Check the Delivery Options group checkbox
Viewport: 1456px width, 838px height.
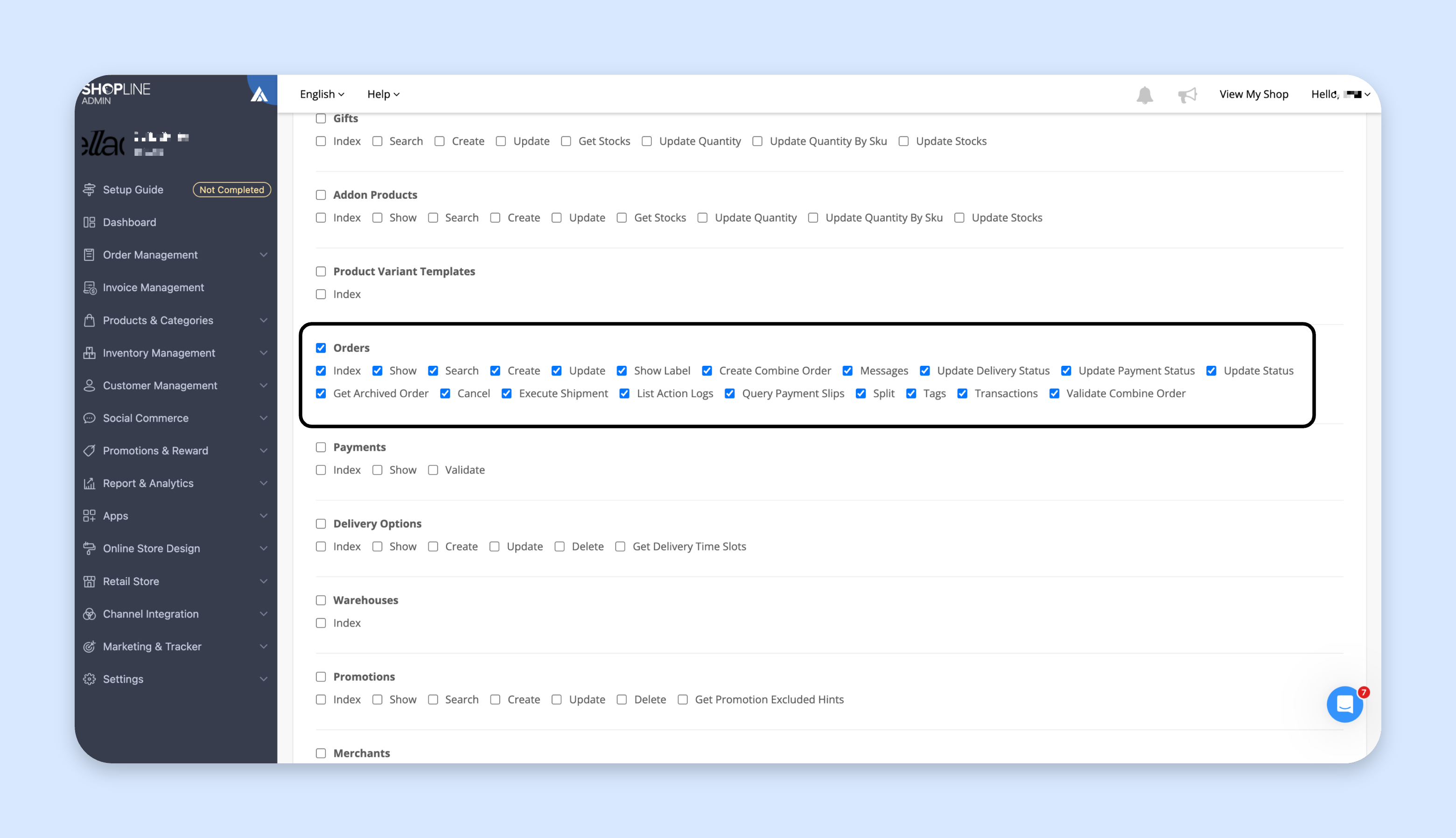[321, 524]
